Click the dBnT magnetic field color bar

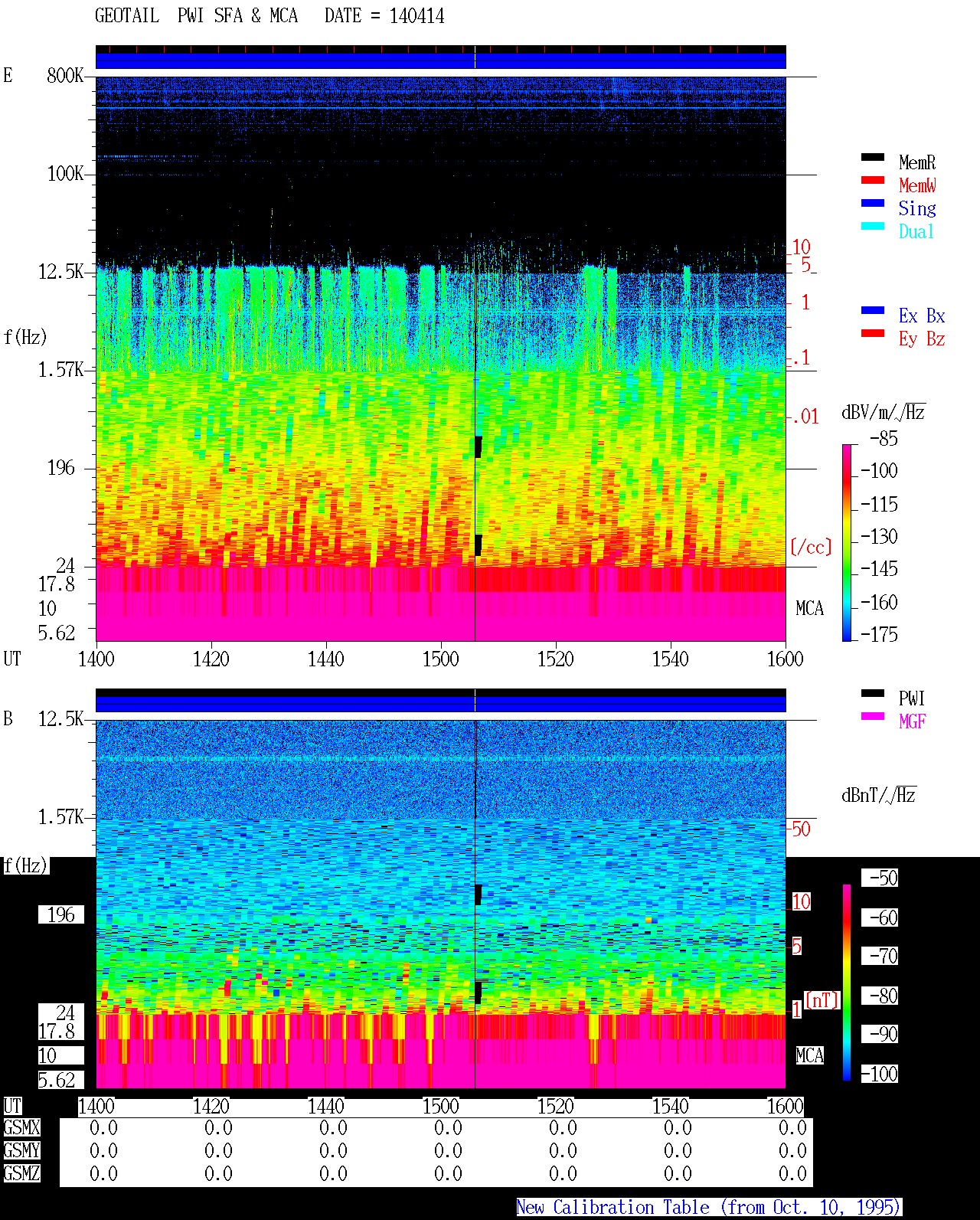pos(846,983)
